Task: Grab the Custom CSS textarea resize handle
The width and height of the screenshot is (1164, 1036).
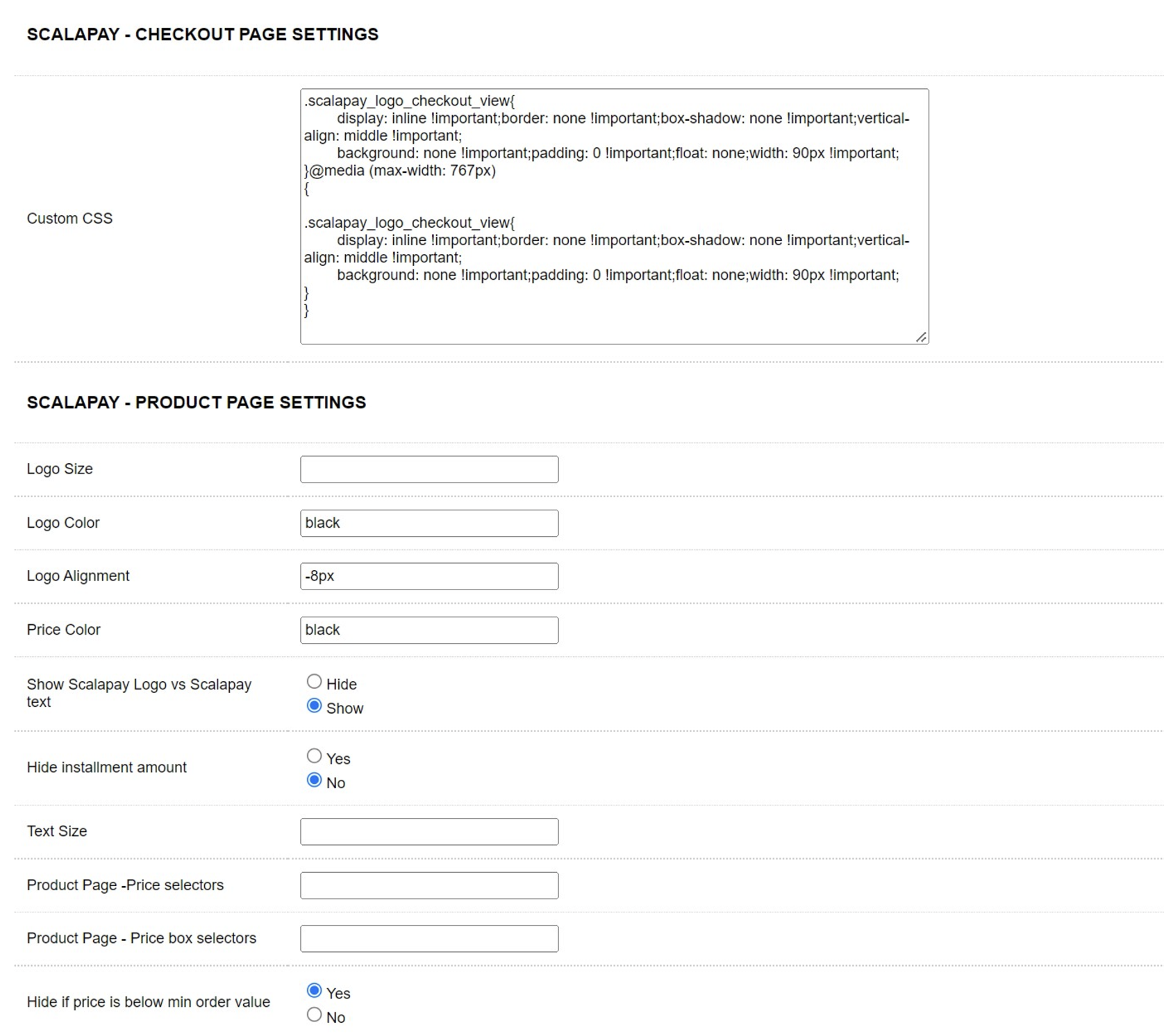Action: pos(921,337)
